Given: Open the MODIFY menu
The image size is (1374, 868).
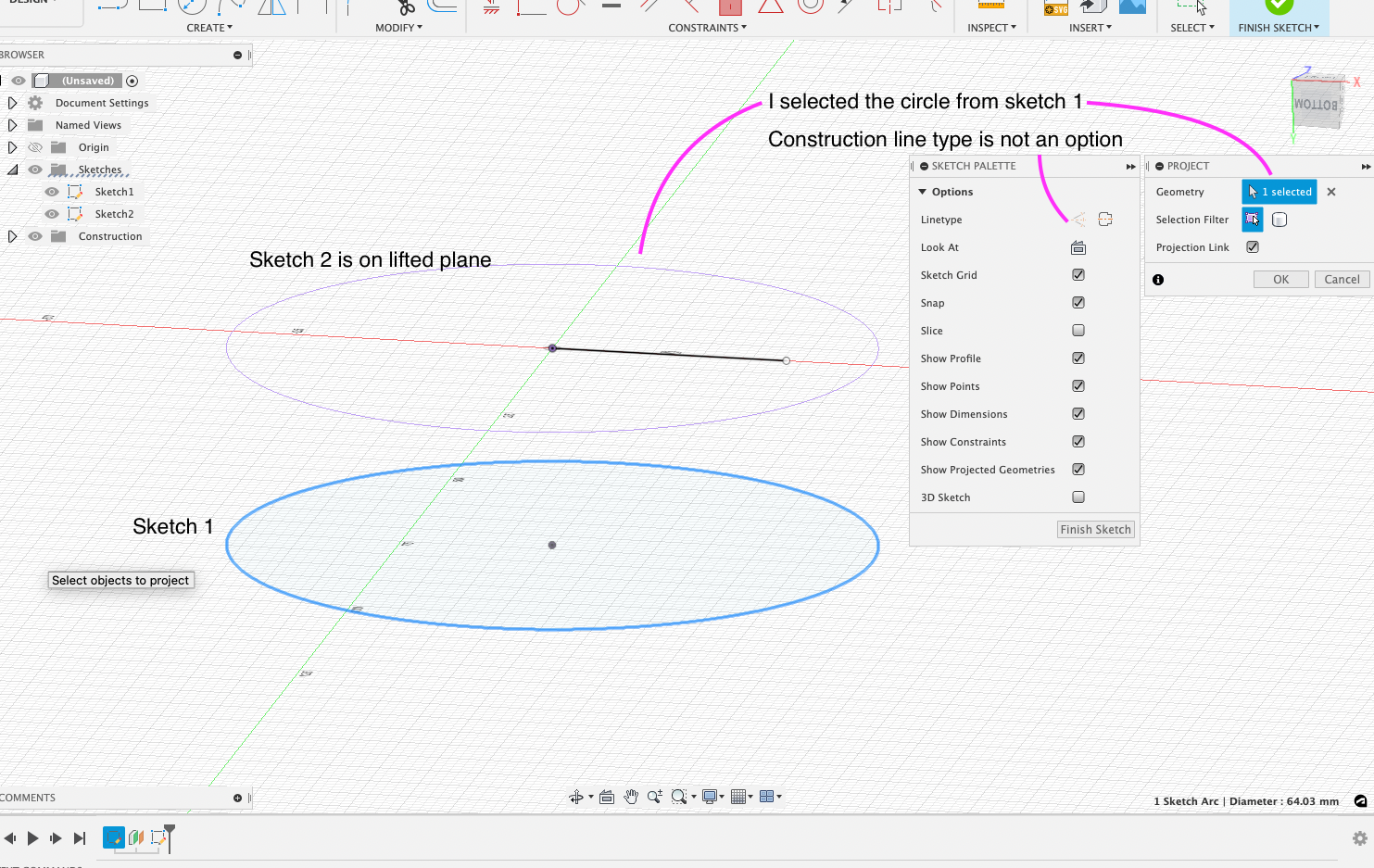Looking at the screenshot, I should pyautogui.click(x=398, y=28).
